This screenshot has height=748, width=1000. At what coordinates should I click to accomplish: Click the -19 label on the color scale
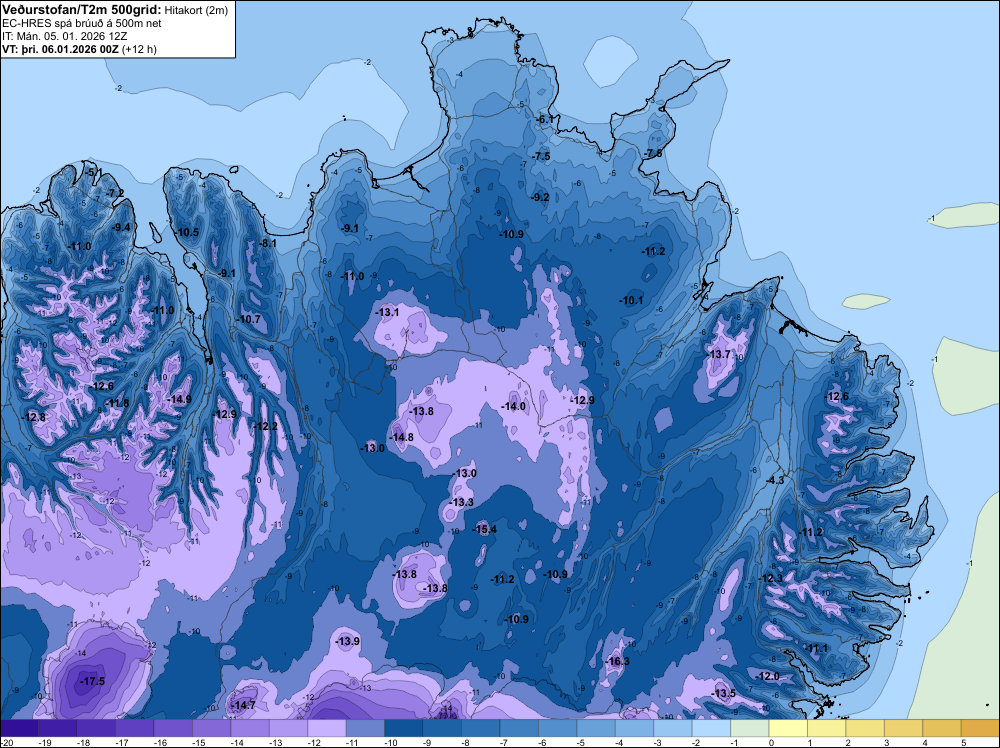(x=45, y=743)
